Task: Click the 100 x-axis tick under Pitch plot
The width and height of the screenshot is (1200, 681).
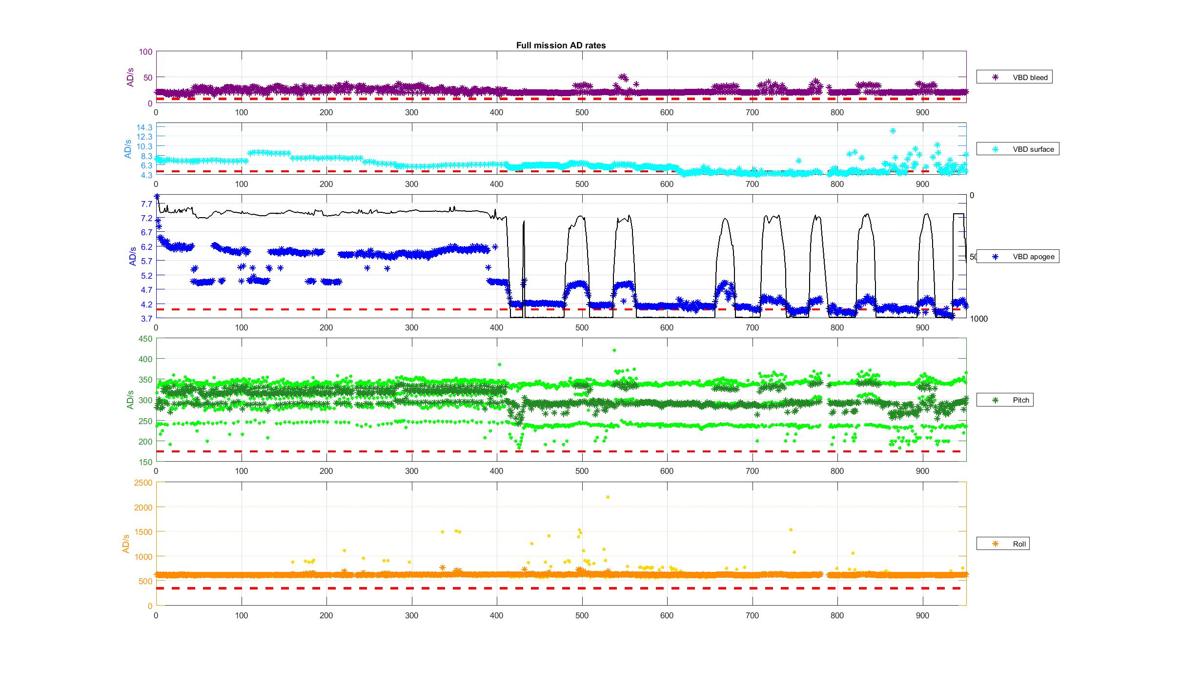Action: pyautogui.click(x=241, y=470)
